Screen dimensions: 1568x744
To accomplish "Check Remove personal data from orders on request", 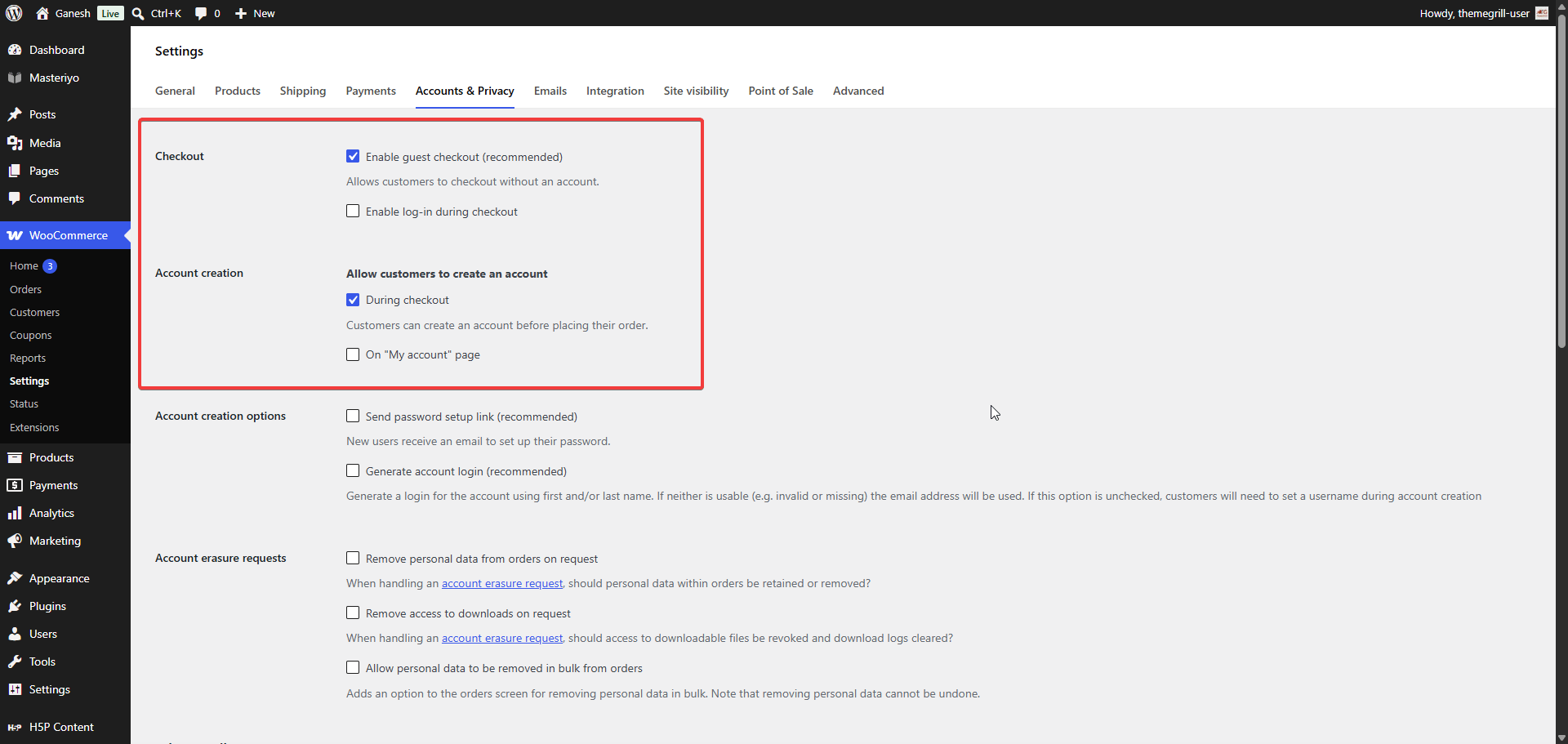I will (353, 558).
